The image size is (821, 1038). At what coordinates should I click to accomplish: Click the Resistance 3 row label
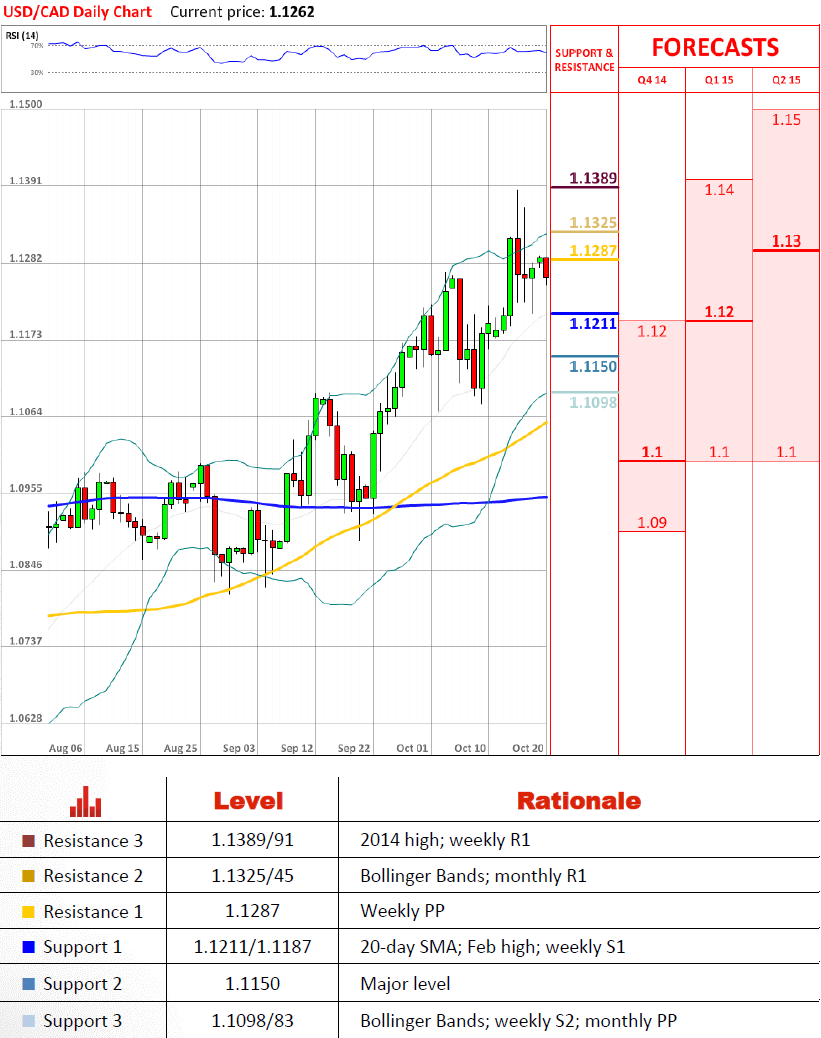click(93, 841)
